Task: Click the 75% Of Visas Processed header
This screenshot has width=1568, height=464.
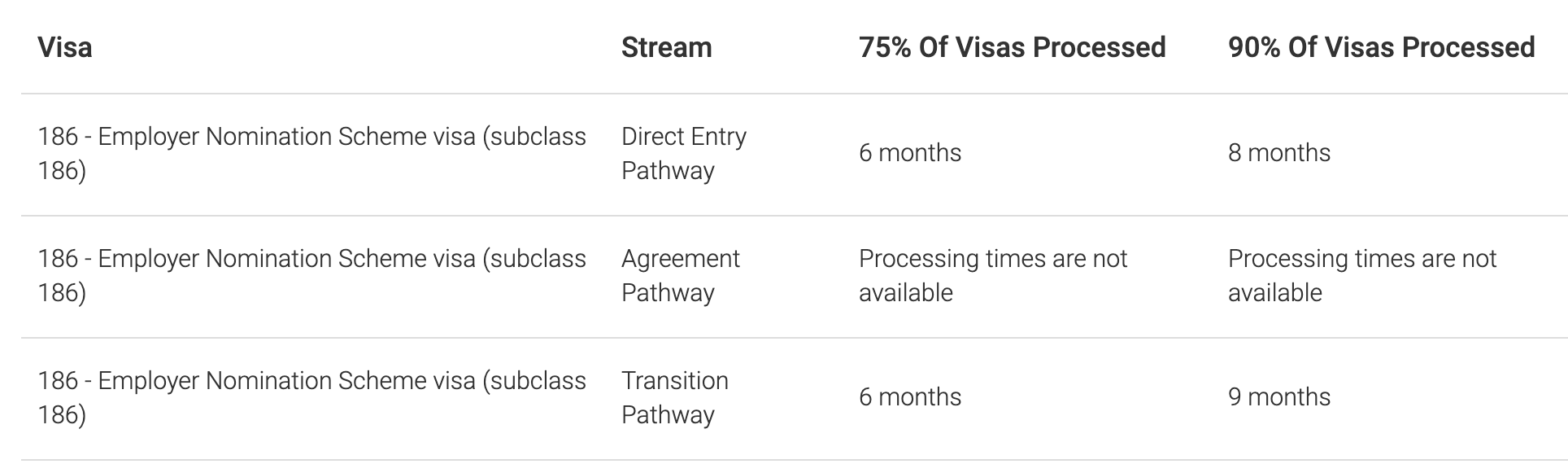Action: (x=1012, y=47)
